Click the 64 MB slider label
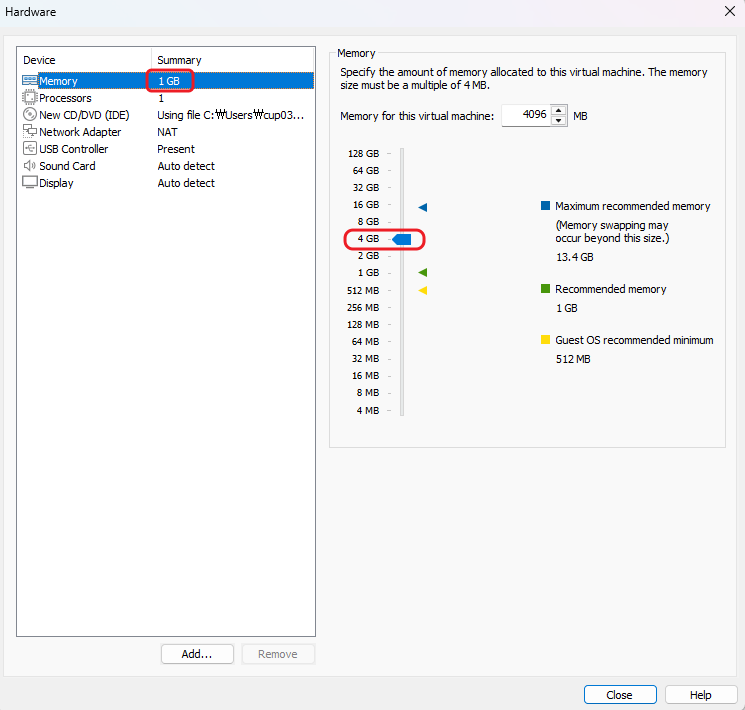 pos(365,342)
